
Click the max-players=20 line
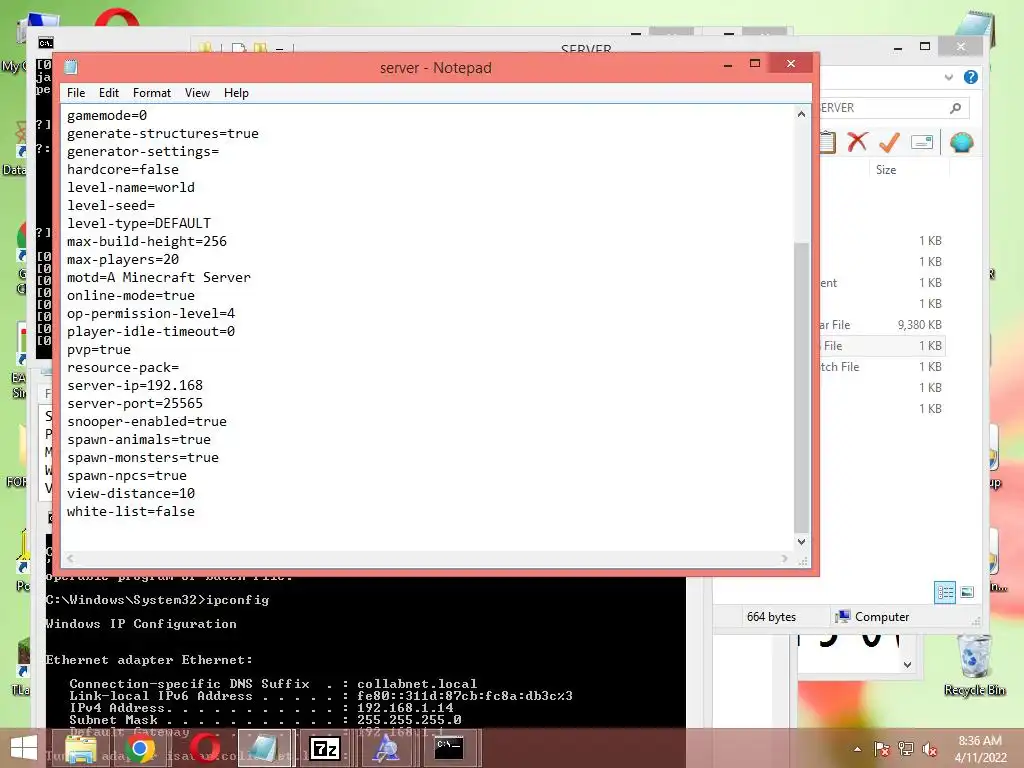tap(123, 259)
